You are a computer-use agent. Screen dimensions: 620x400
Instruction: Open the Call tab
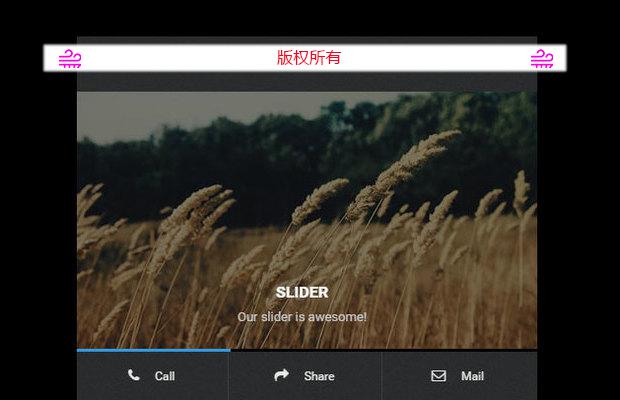[164, 376]
